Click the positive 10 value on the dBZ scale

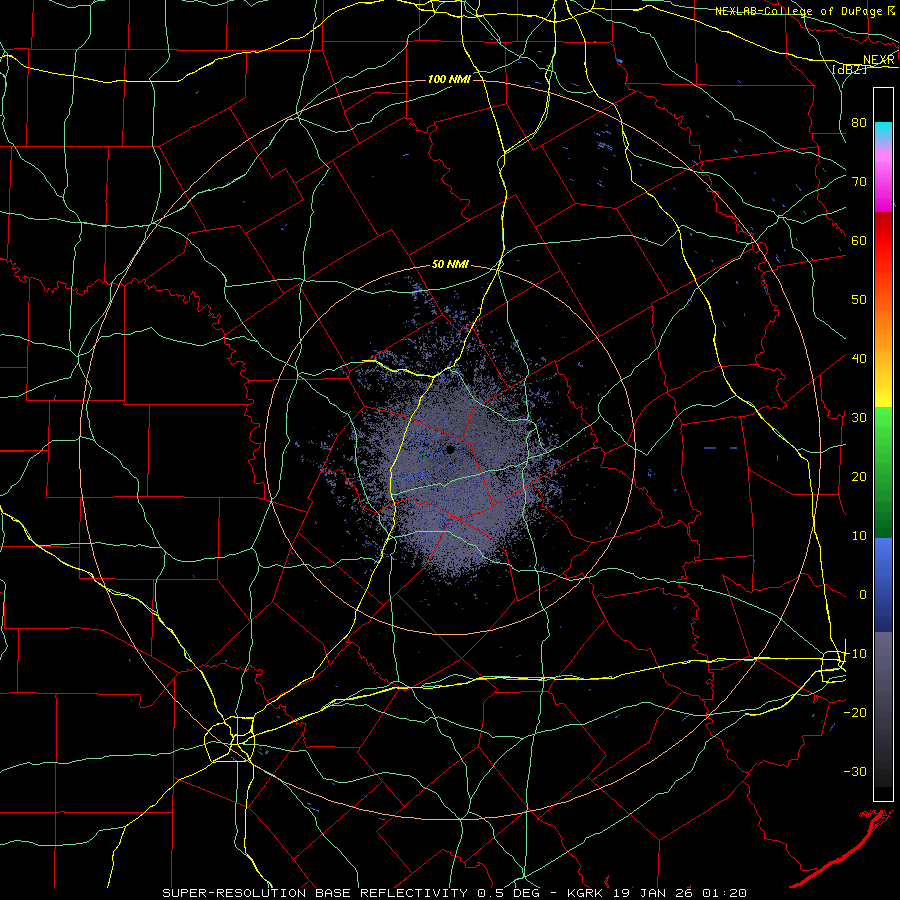click(859, 536)
